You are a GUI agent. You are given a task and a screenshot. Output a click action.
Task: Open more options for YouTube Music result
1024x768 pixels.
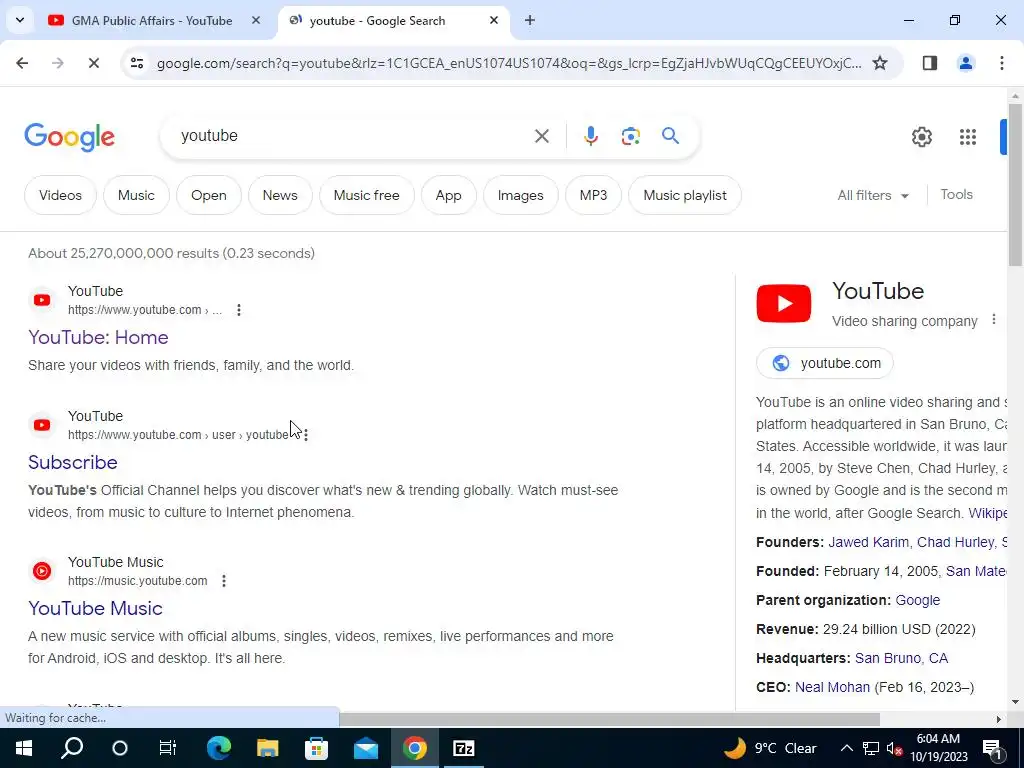click(x=224, y=581)
